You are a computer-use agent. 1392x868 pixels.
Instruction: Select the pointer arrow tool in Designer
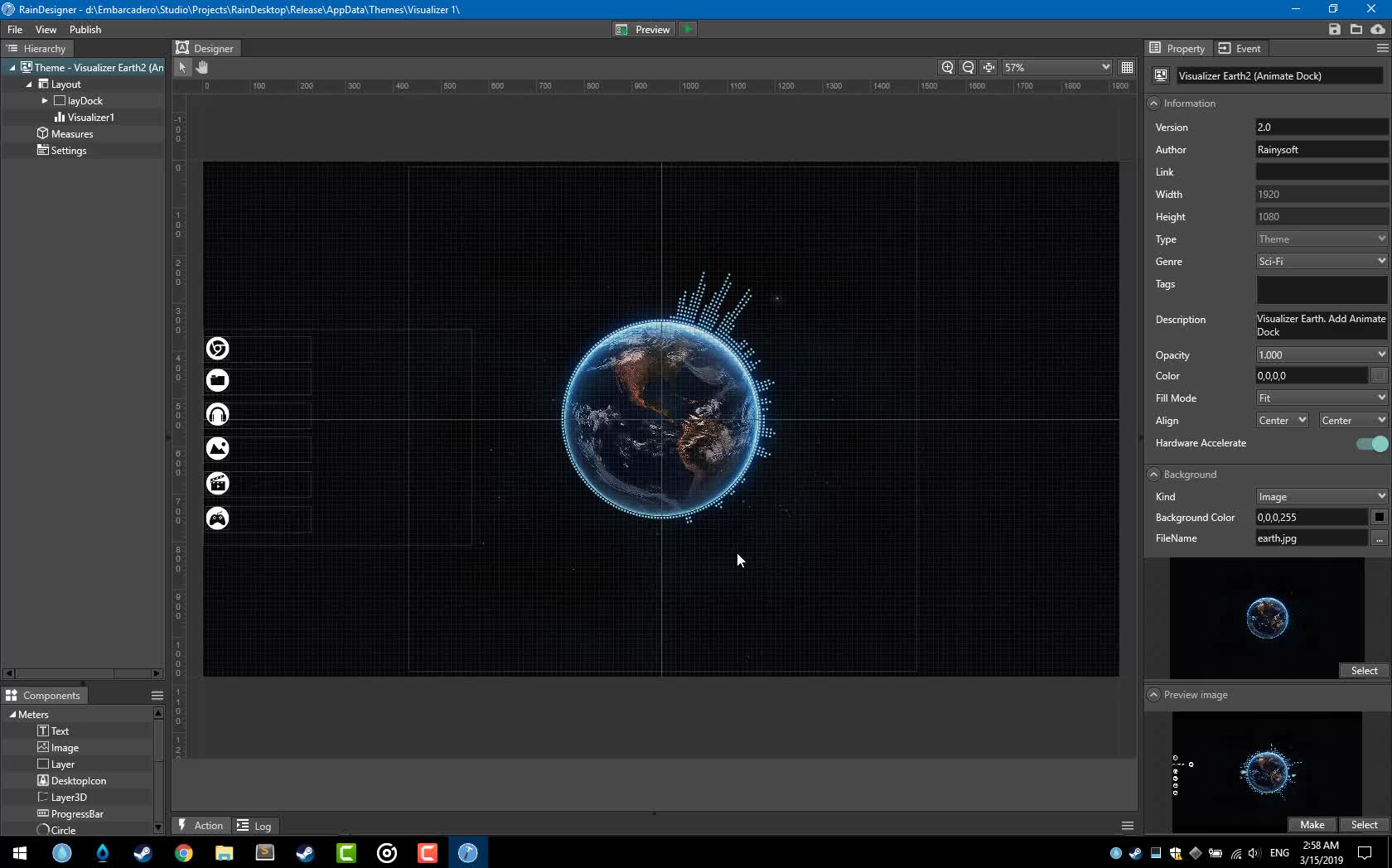pos(182,67)
